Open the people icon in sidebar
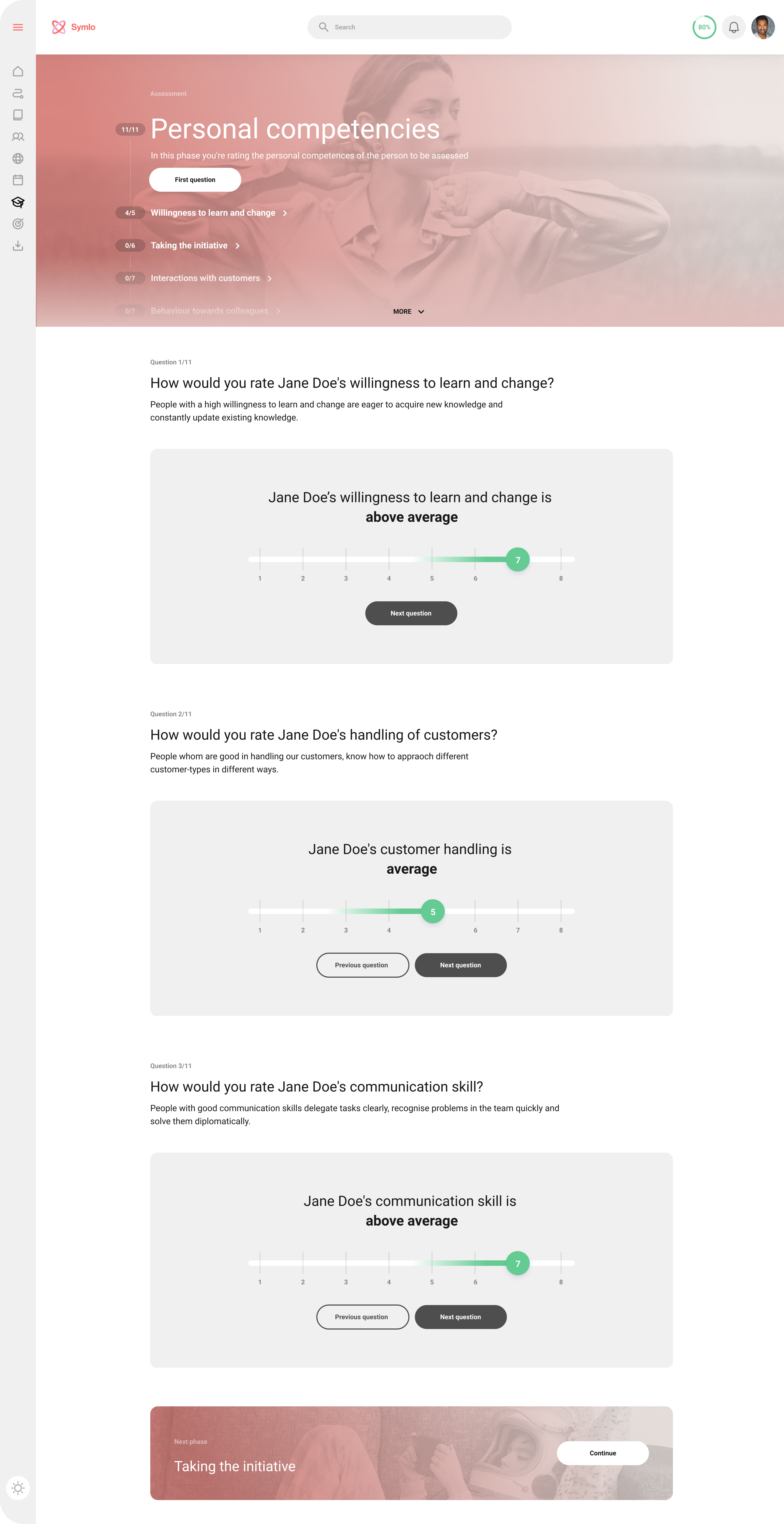 18,137
